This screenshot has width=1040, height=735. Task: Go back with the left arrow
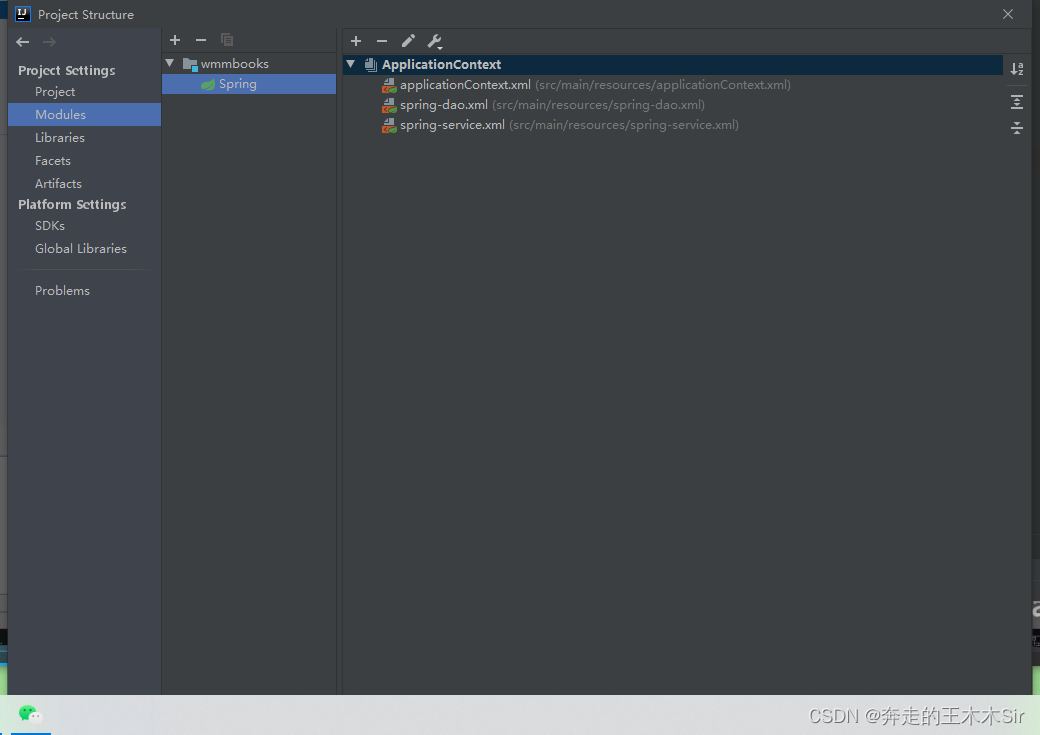tap(23, 42)
